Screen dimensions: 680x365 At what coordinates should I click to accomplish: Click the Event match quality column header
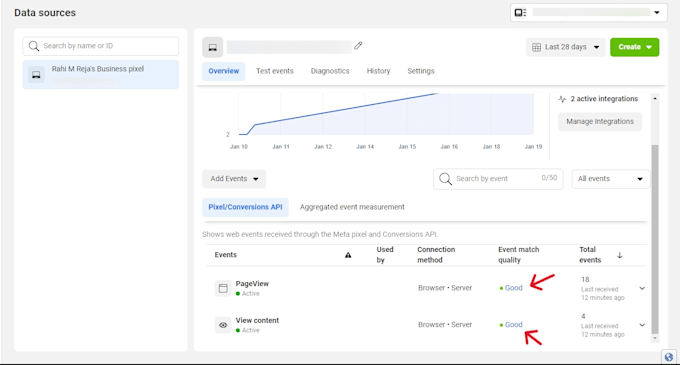519,255
